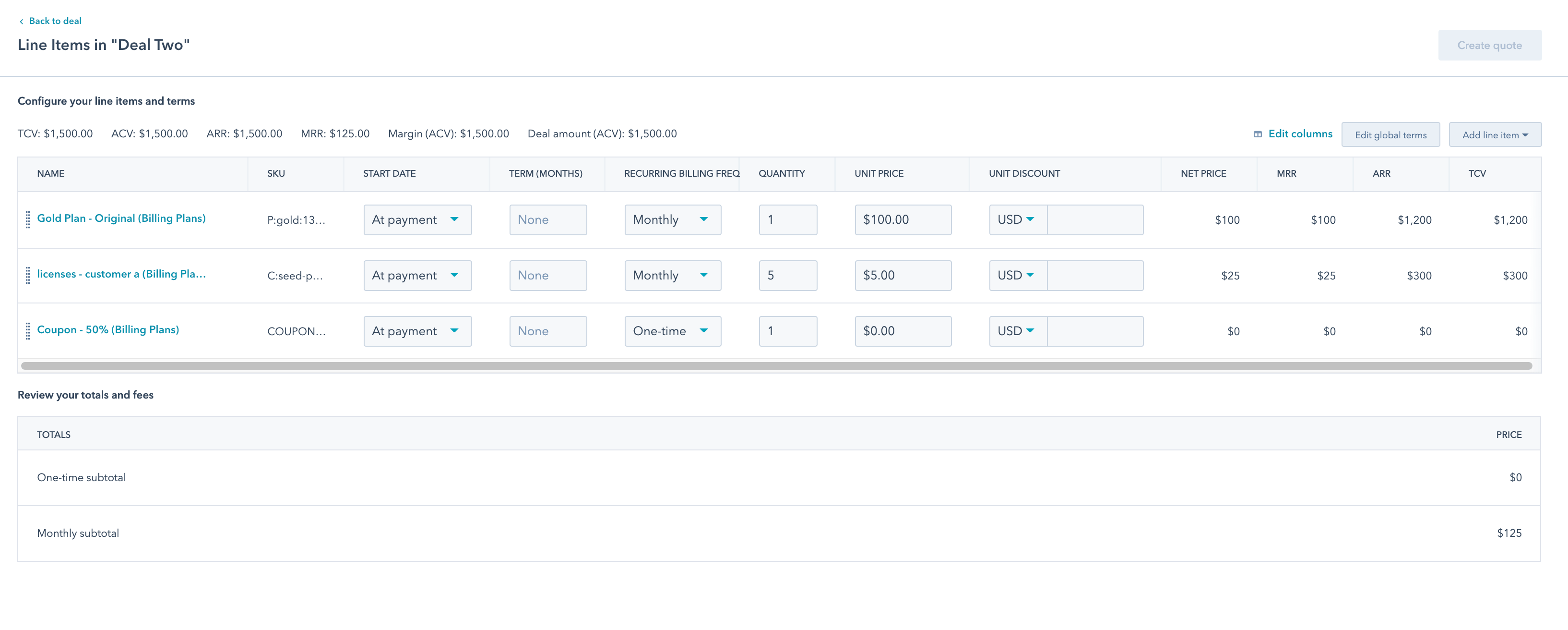1568x630 pixels.
Task: Click the licenses row drag handle
Action: click(x=27, y=276)
